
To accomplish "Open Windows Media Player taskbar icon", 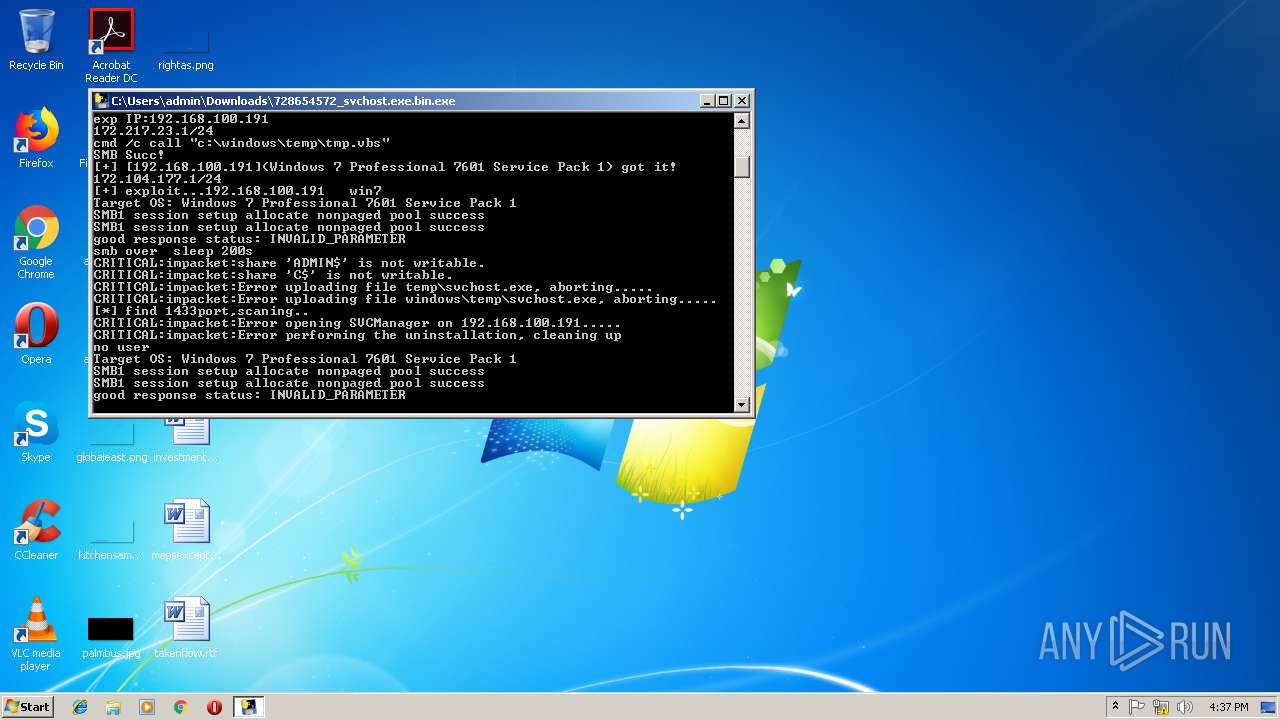I will coord(147,707).
